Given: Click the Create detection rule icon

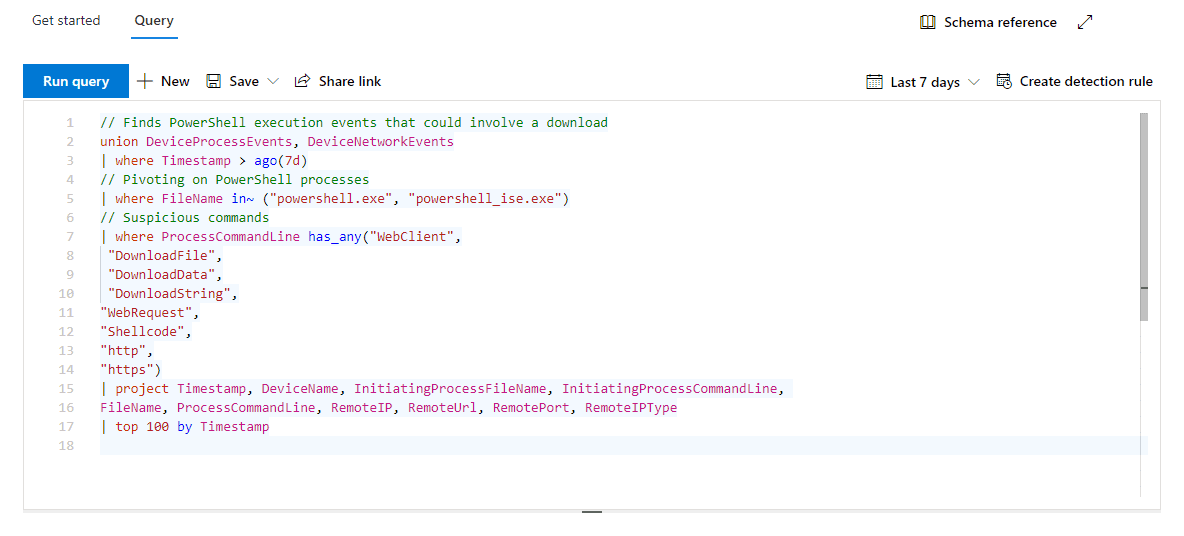Looking at the screenshot, I should (x=1004, y=81).
